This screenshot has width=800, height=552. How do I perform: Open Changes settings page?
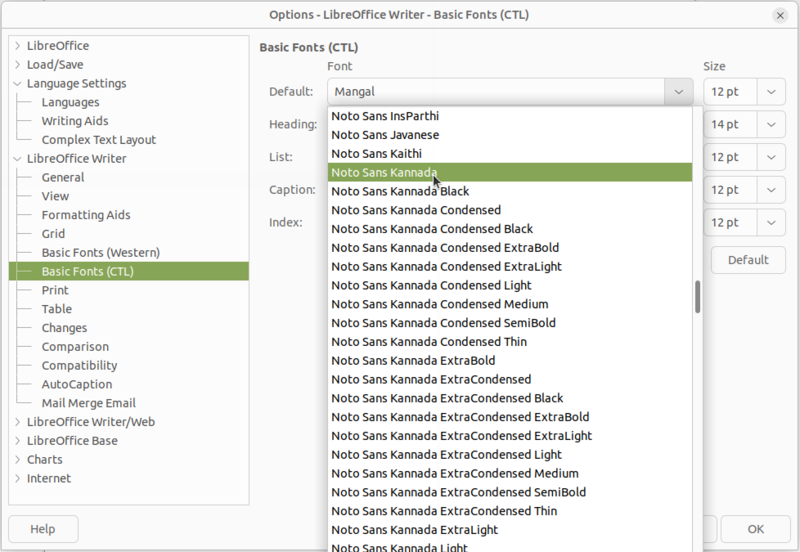click(64, 328)
